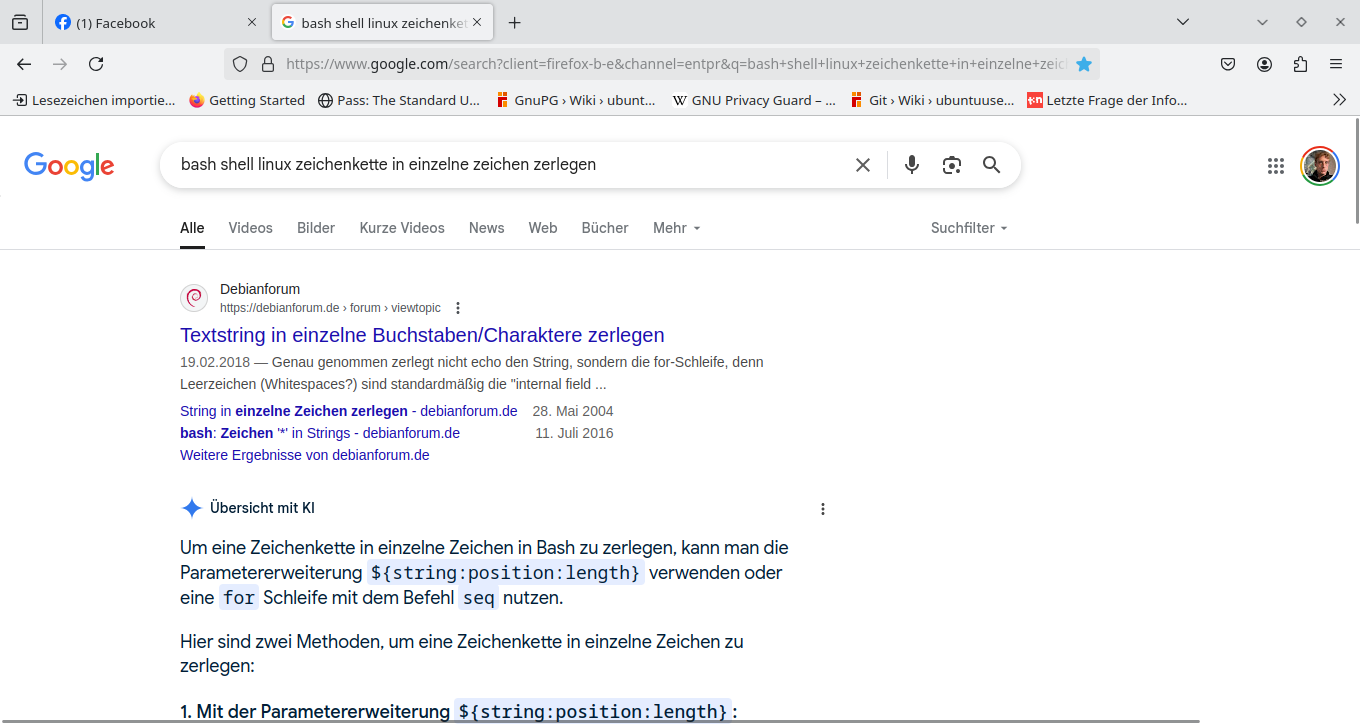Screen dimensions: 1360x724
Task: Start voice search with the microphone icon
Action: 911,165
